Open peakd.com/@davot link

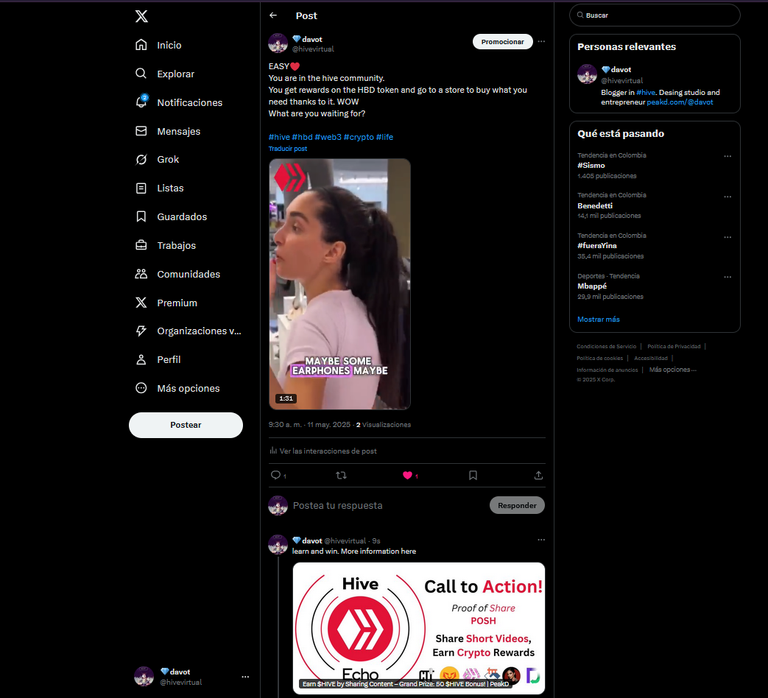(x=680, y=102)
